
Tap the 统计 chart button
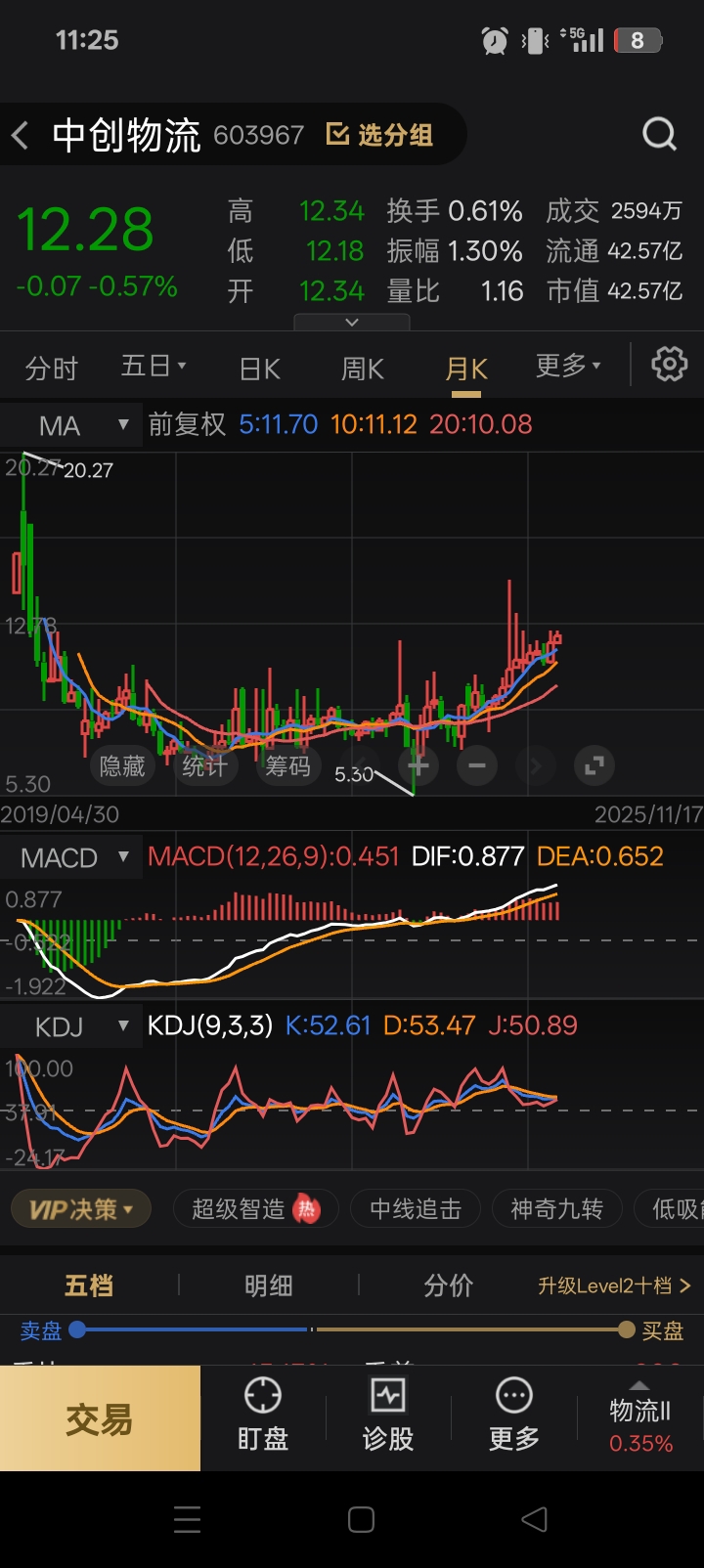(204, 765)
